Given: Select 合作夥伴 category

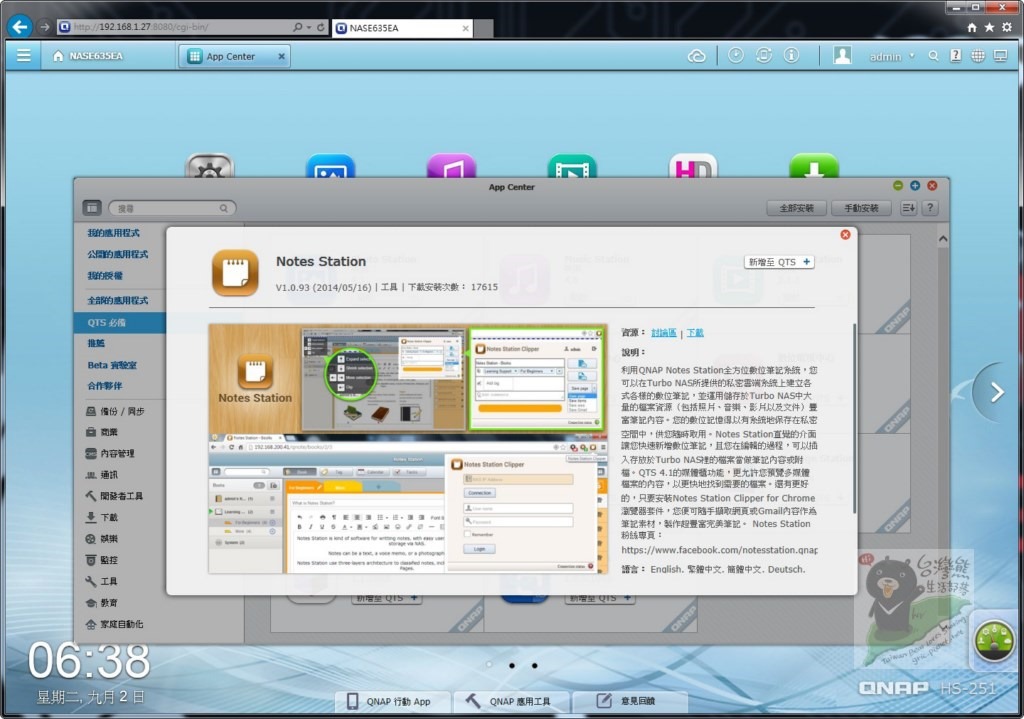Looking at the screenshot, I should coord(104,386).
